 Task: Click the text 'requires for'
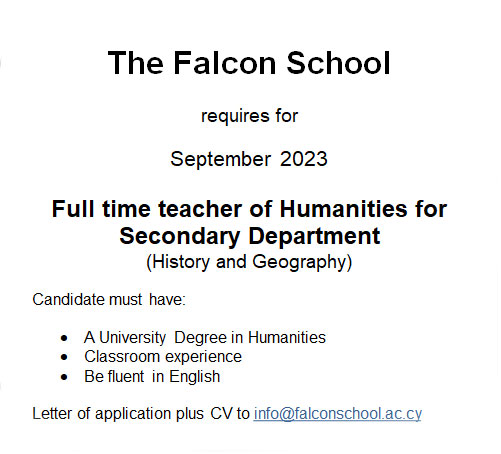click(x=249, y=116)
